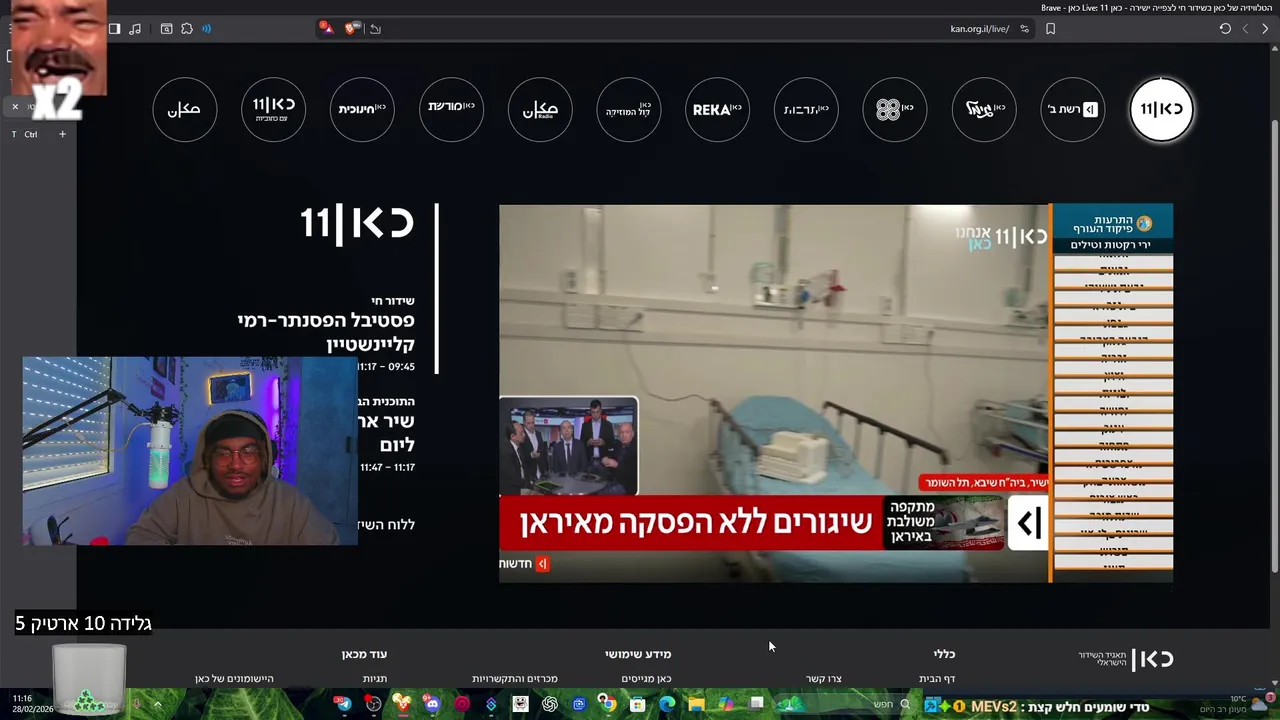Expand hidden system tray icons chevron
Screen dimensions: 1280x720
pyautogui.click(x=157, y=704)
